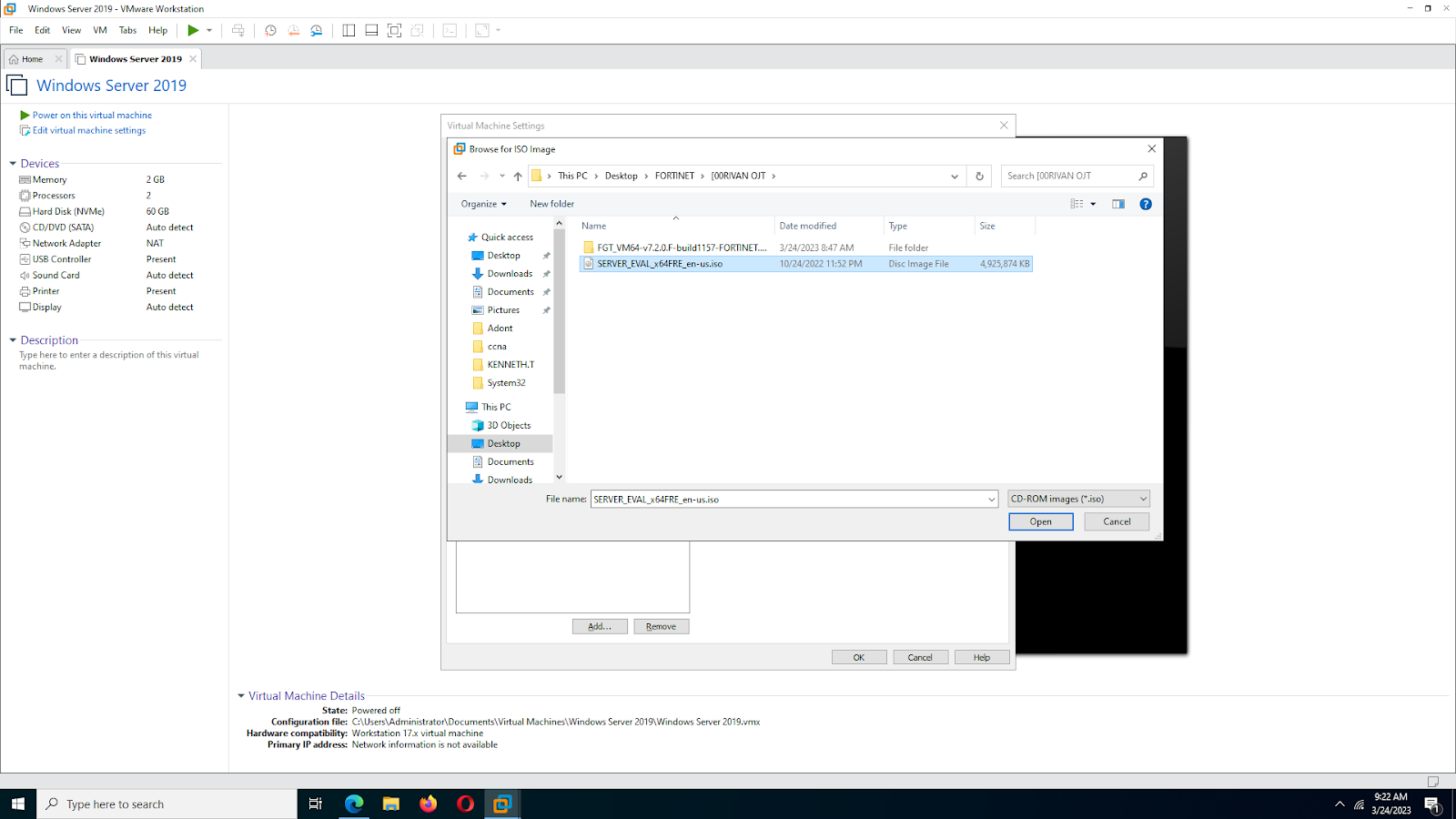The image size is (1456, 819).
Task: Click FORTINET in the address breadcrumb
Action: 674,177
